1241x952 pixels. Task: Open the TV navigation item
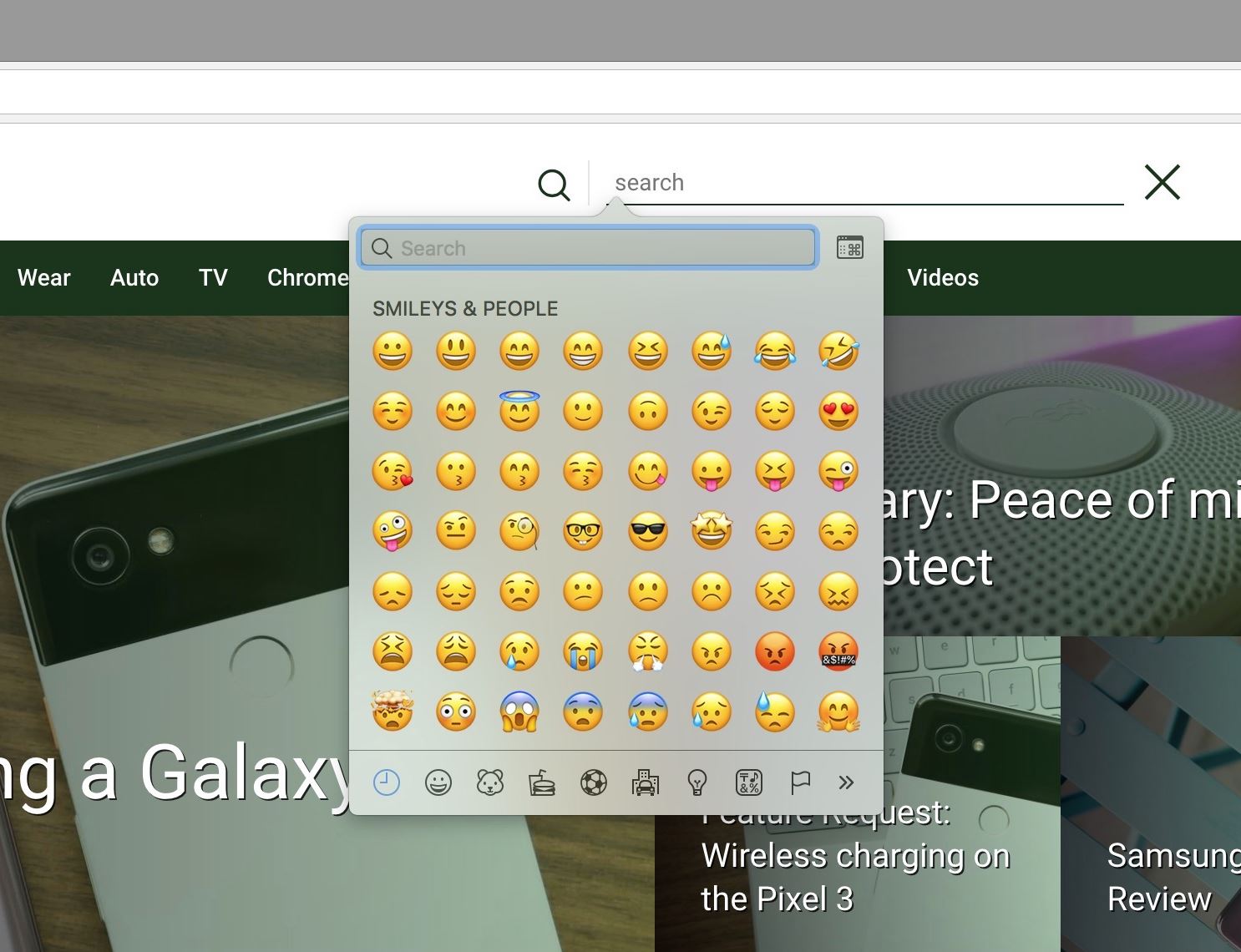click(213, 278)
